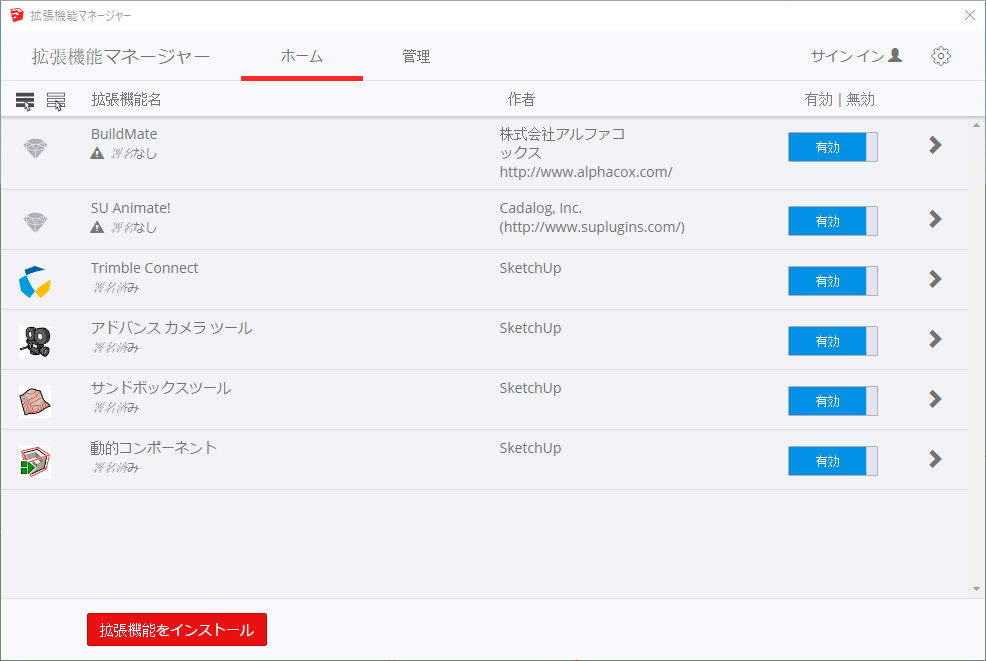
Task: Click the 動的コンポーネント icon
Action: (35, 462)
